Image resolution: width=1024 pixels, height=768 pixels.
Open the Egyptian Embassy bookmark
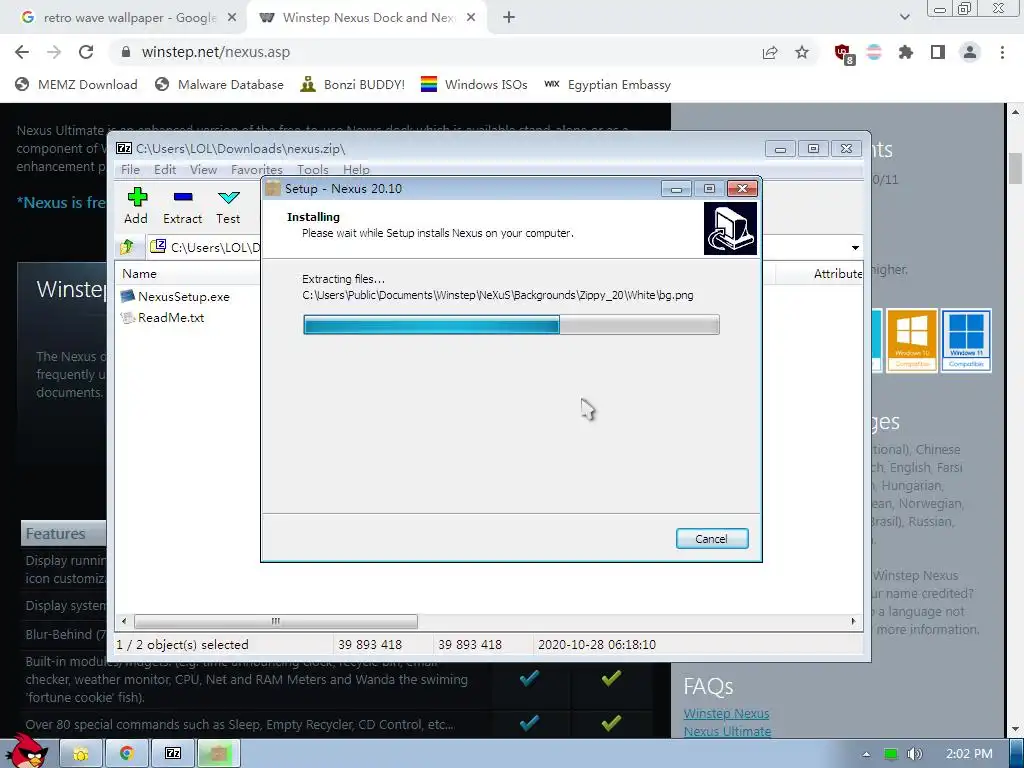[607, 85]
